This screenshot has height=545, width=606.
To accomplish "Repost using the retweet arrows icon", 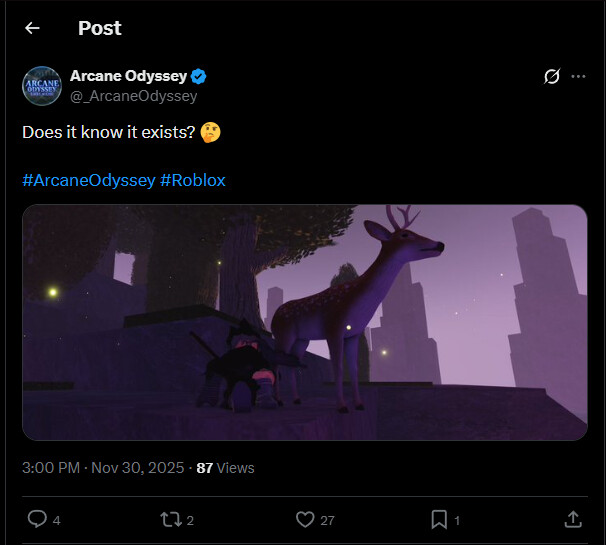I will 171,519.
